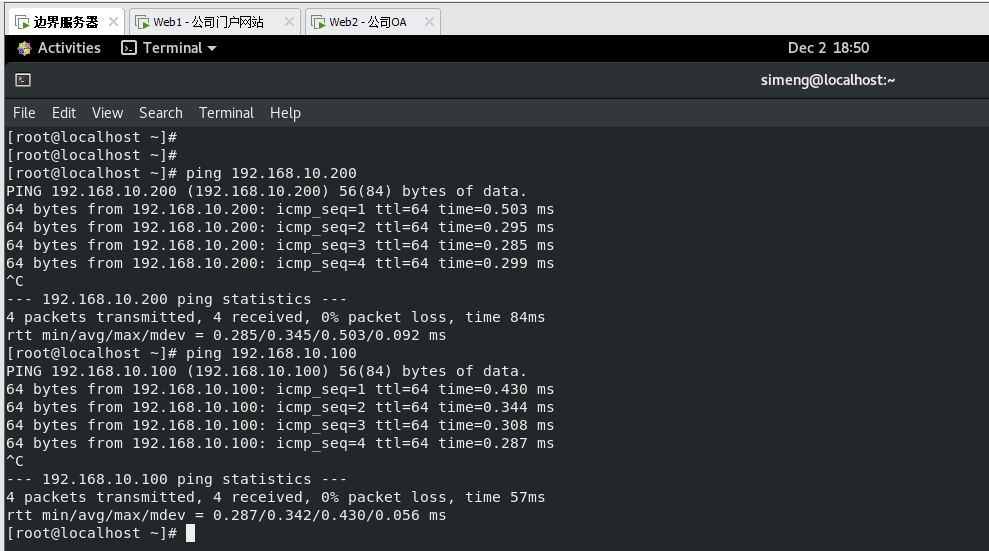The width and height of the screenshot is (989, 551).
Task: Click the VM icon on Web1 tab
Action: [x=141, y=22]
